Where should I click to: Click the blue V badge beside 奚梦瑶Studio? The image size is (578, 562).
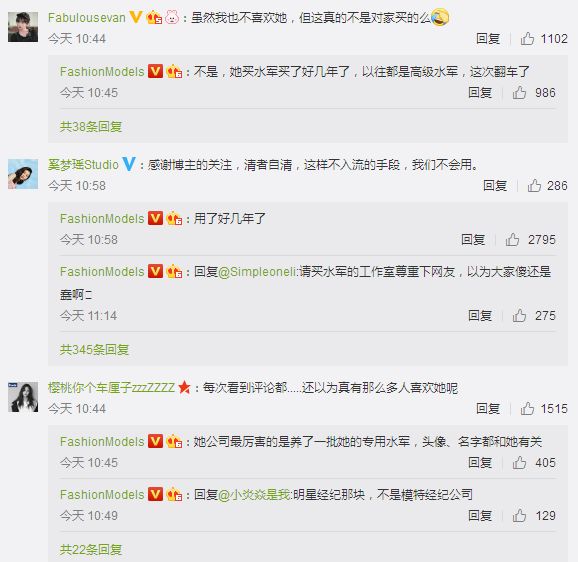pos(129,164)
